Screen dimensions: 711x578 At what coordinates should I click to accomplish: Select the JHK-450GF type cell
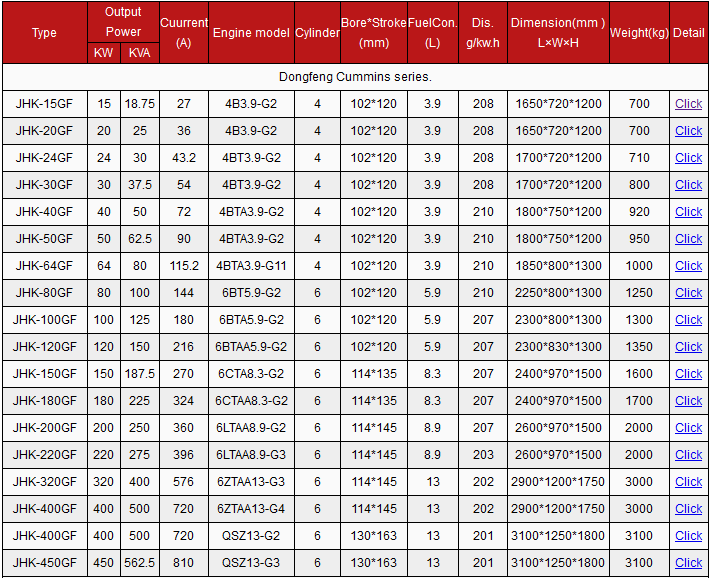click(44, 563)
